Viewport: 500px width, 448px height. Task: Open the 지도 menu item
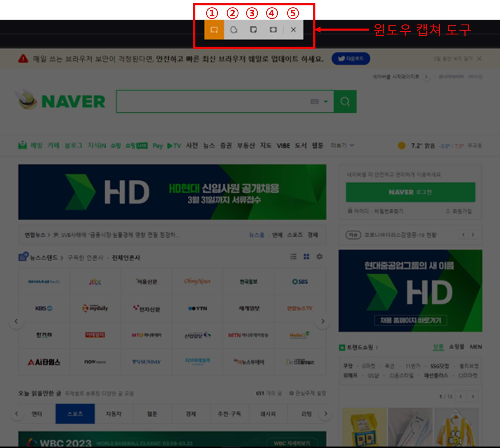266,145
